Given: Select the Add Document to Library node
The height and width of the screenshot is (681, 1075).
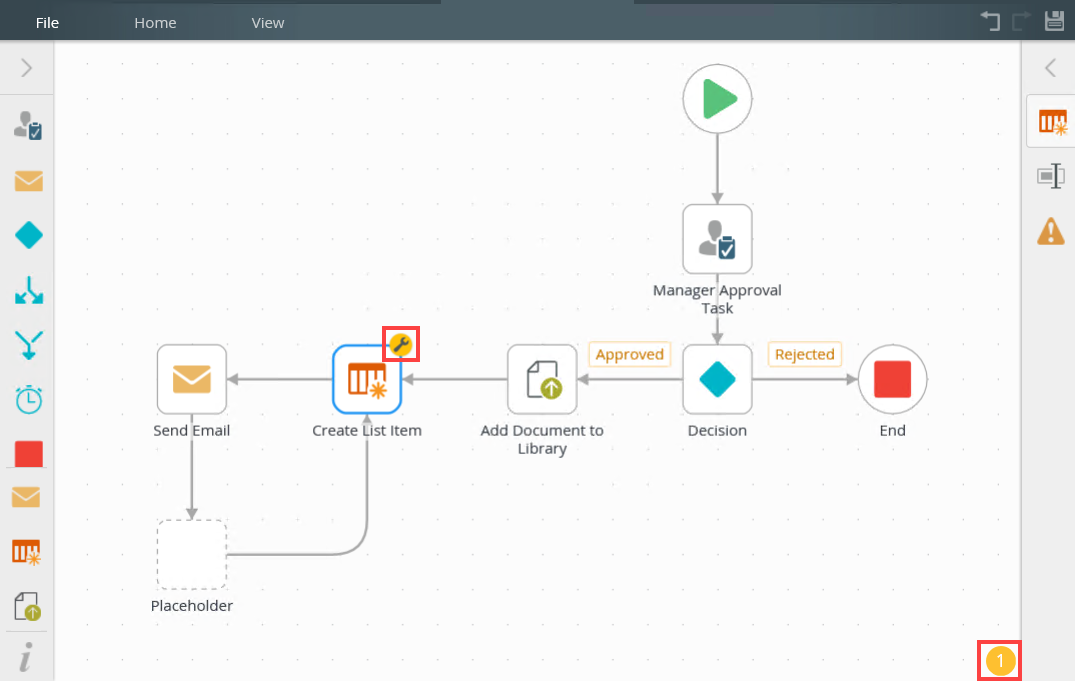Looking at the screenshot, I should point(542,379).
